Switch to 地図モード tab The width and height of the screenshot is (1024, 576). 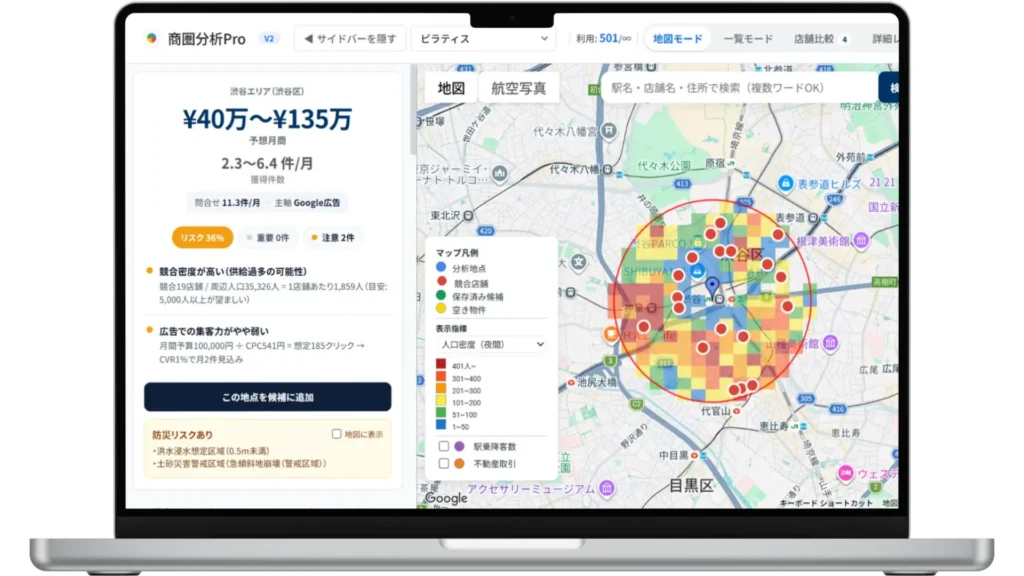(x=677, y=39)
